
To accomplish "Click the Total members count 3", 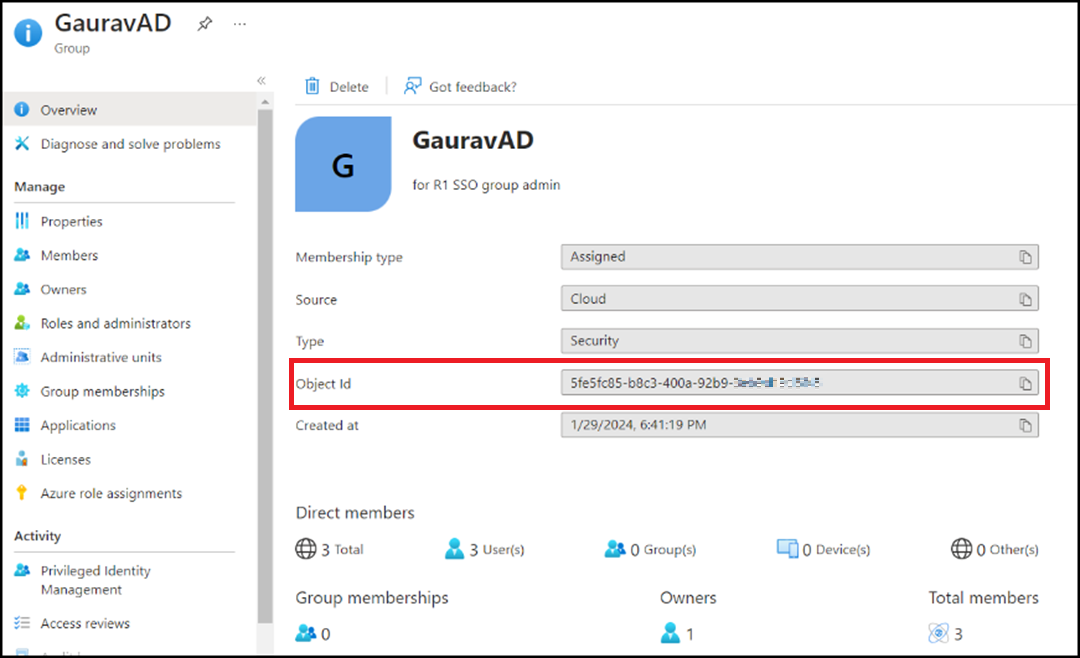I will [945, 633].
